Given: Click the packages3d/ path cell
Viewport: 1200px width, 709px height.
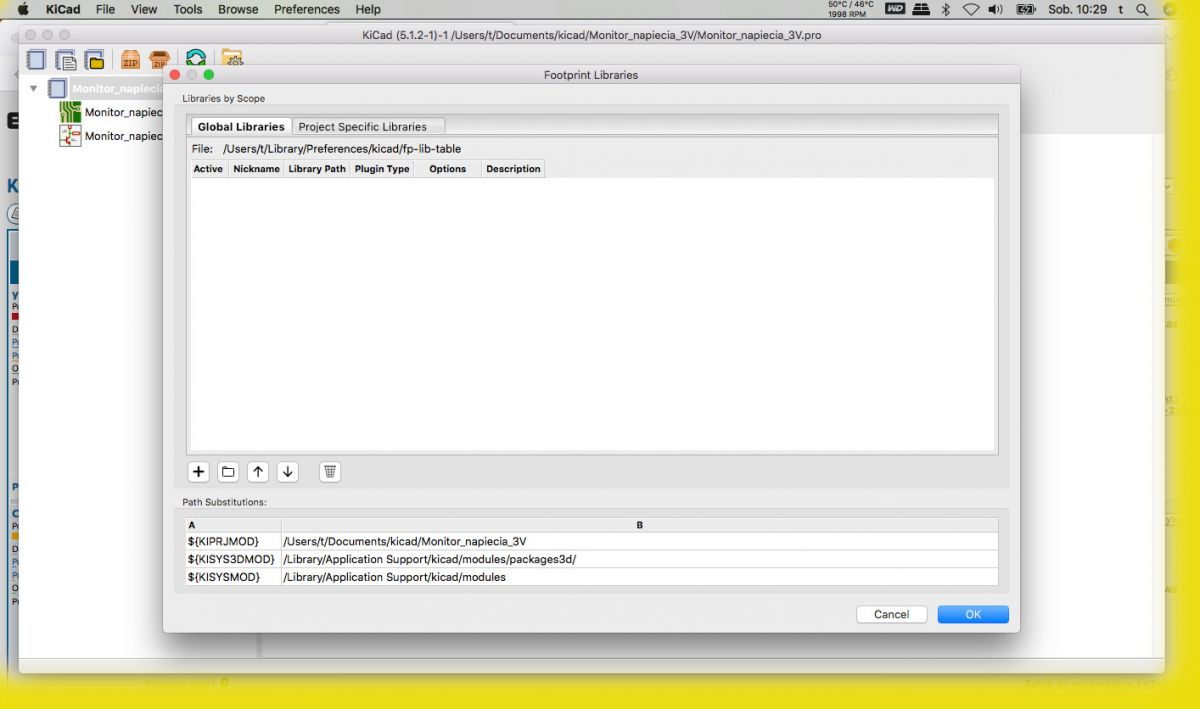Looking at the screenshot, I should tap(640, 559).
